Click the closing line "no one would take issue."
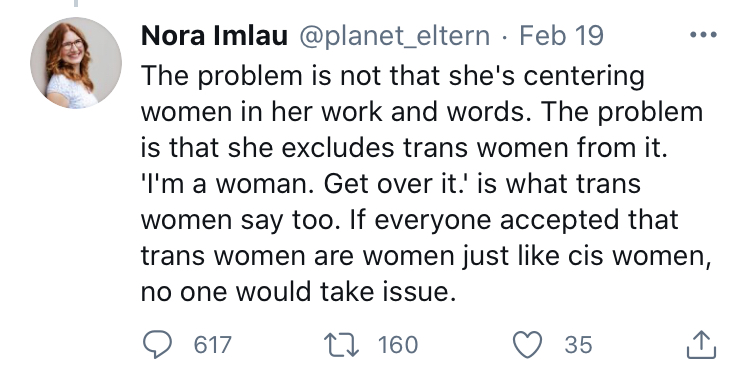 click(298, 292)
